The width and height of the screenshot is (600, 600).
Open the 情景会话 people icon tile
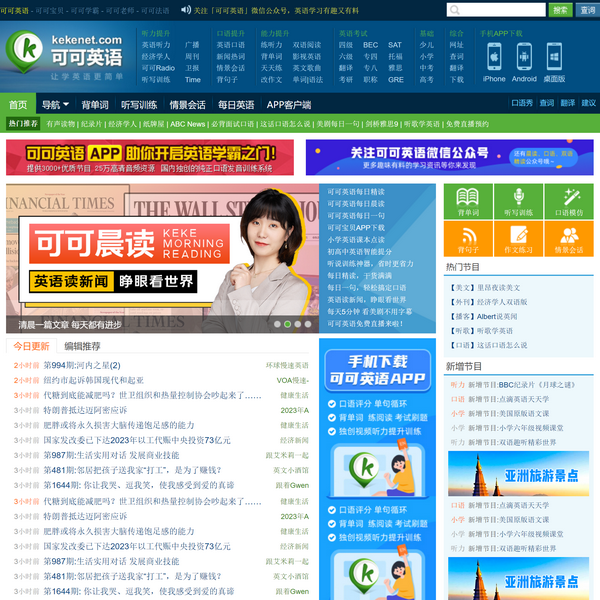pos(569,238)
